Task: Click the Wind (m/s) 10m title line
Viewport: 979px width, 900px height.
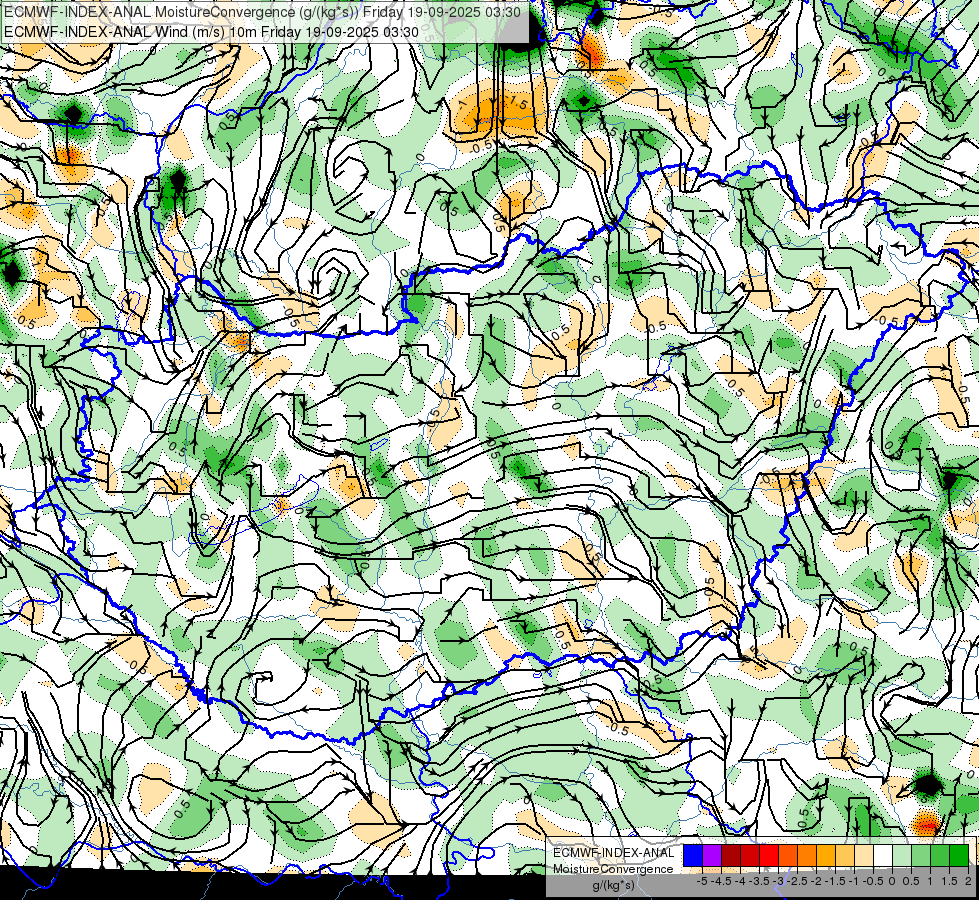Action: (211, 31)
